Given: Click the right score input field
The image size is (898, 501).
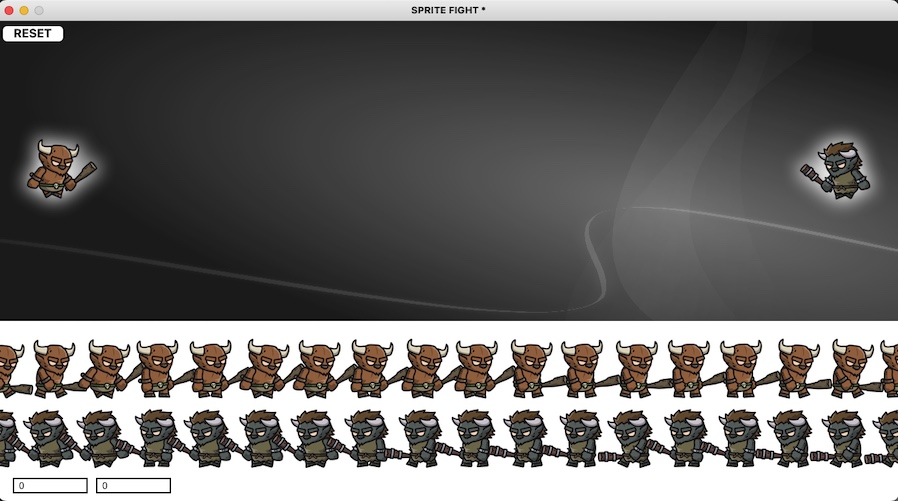Looking at the screenshot, I should [x=133, y=486].
